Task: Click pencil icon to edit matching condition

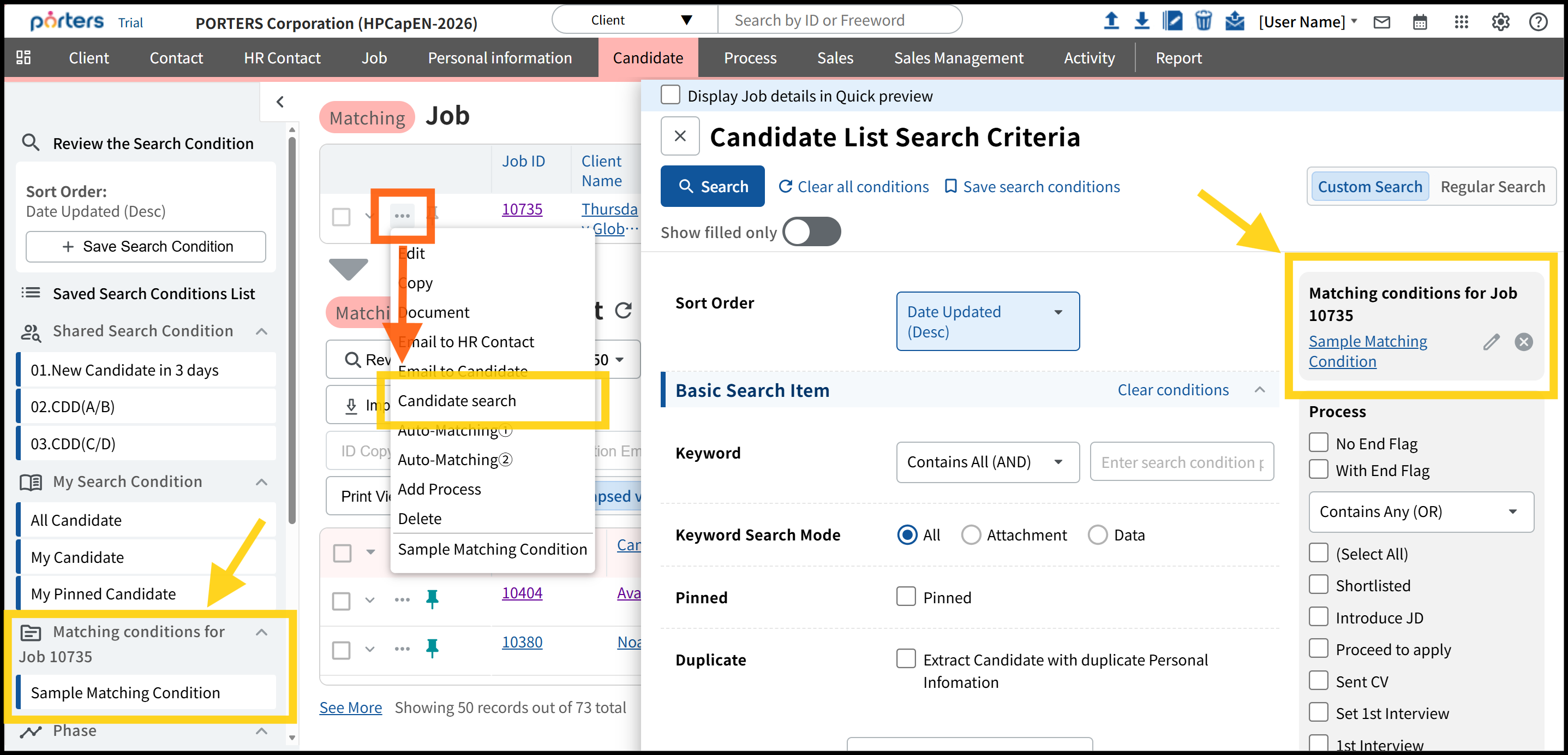Action: [1491, 342]
